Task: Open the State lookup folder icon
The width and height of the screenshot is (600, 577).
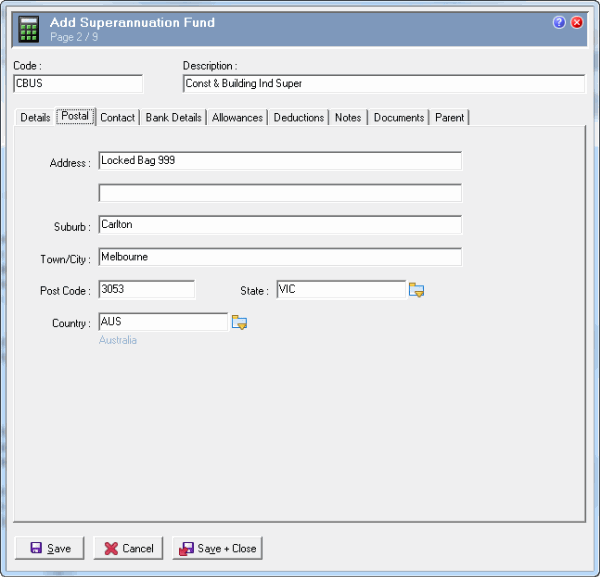Action: coord(417,291)
